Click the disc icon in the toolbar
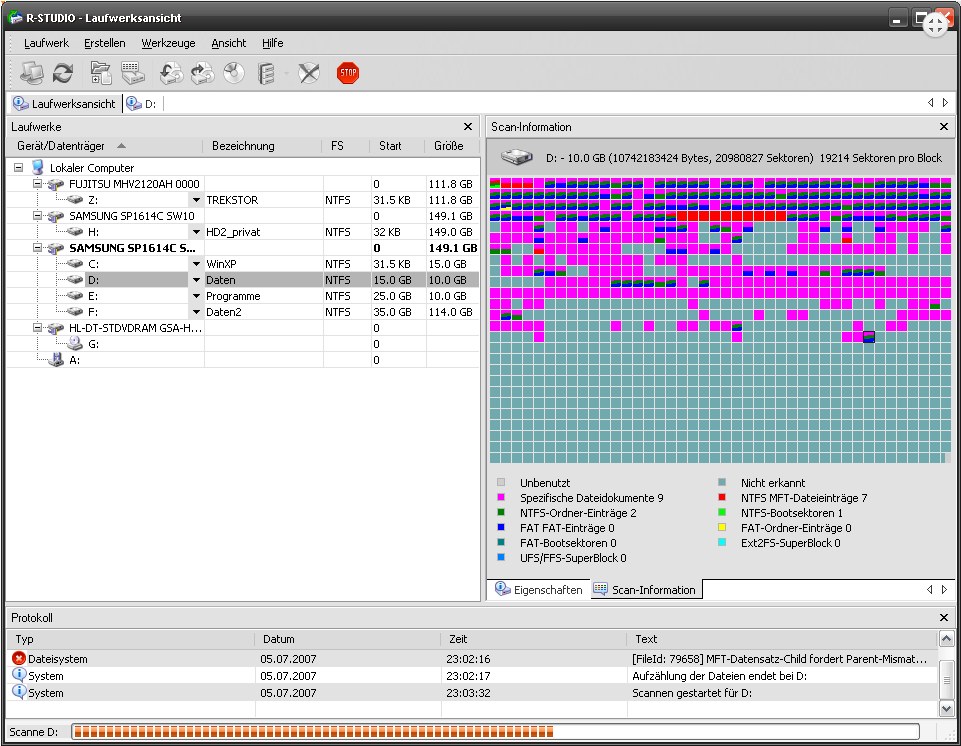The width and height of the screenshot is (961, 746). (x=233, y=72)
